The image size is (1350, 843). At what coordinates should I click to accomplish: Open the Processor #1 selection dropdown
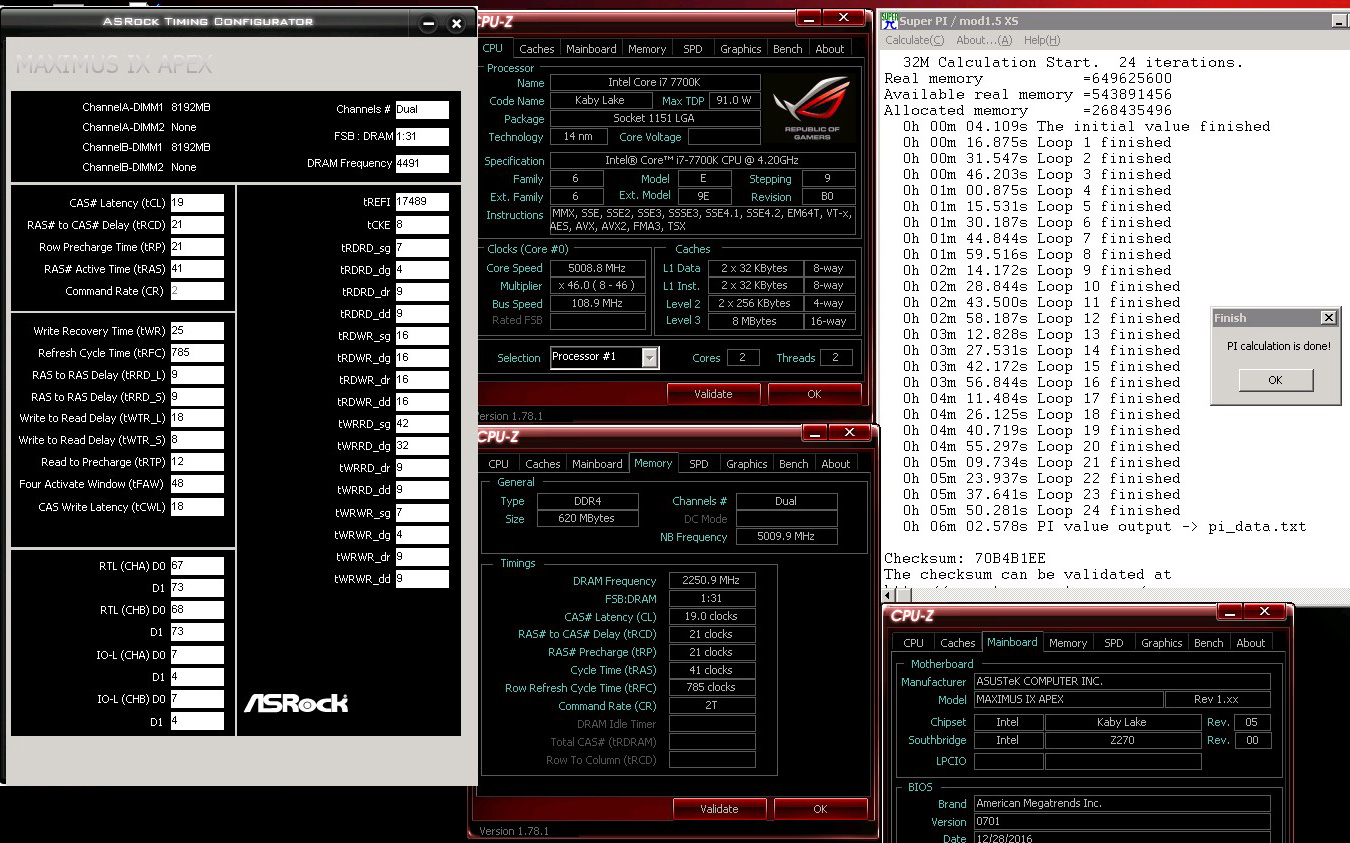click(x=650, y=357)
